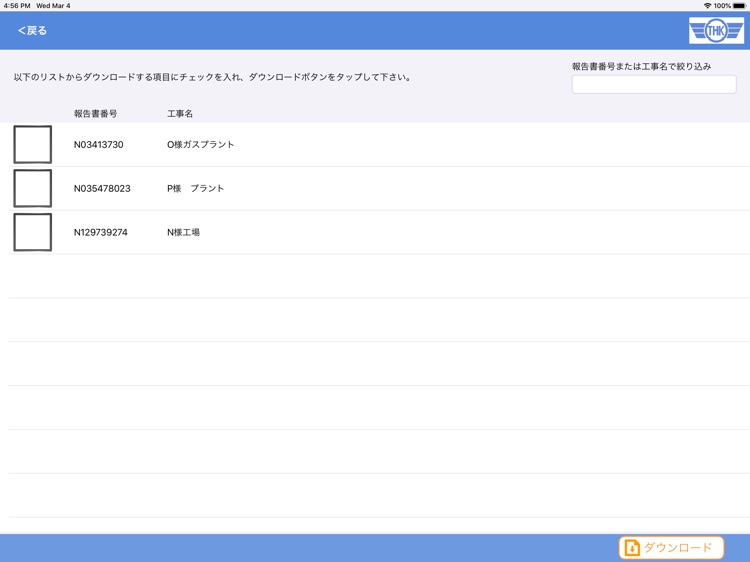Tap the battery status icon
This screenshot has width=750, height=562.
739,6
